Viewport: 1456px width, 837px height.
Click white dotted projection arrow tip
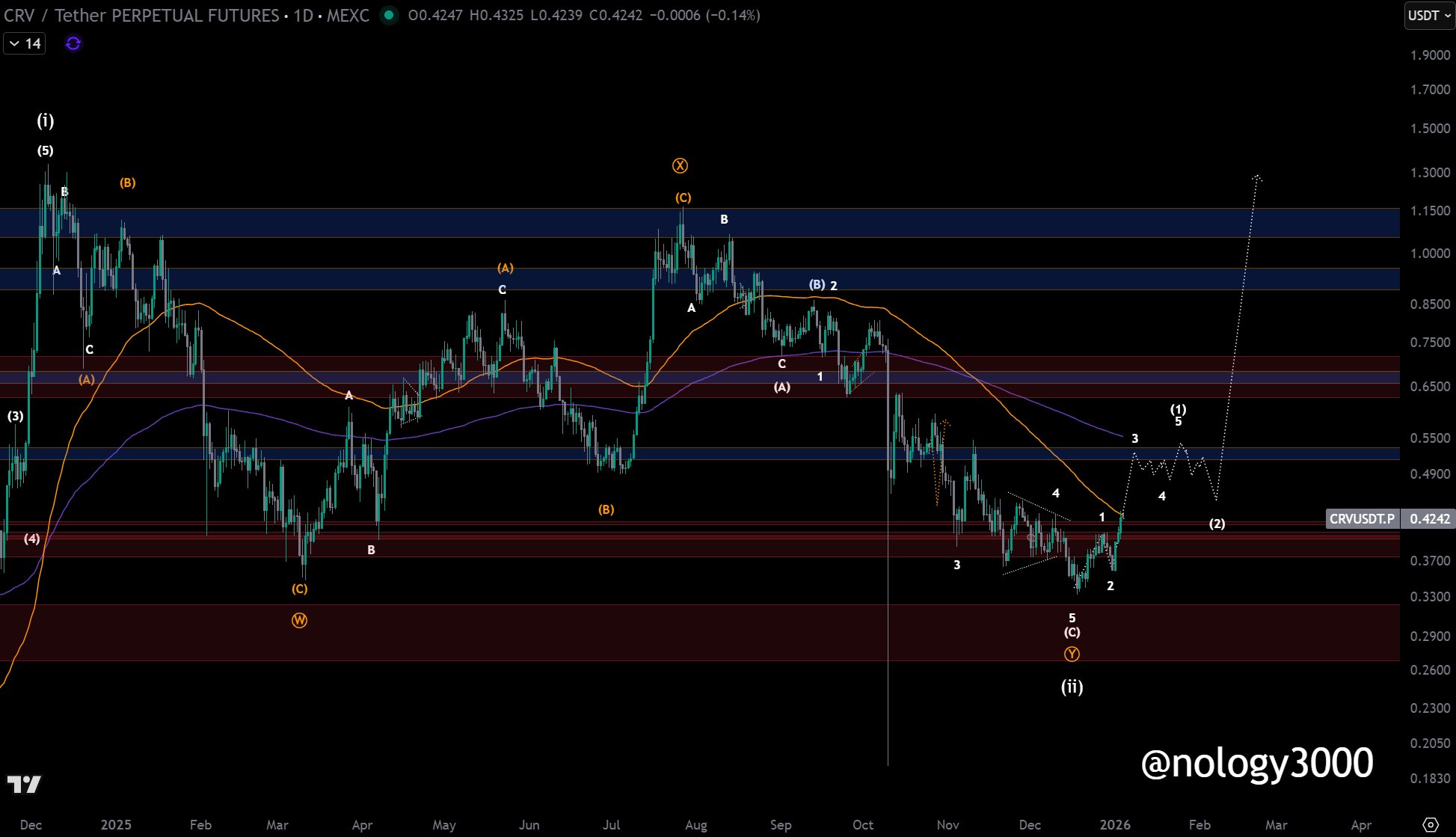[x=1258, y=177]
